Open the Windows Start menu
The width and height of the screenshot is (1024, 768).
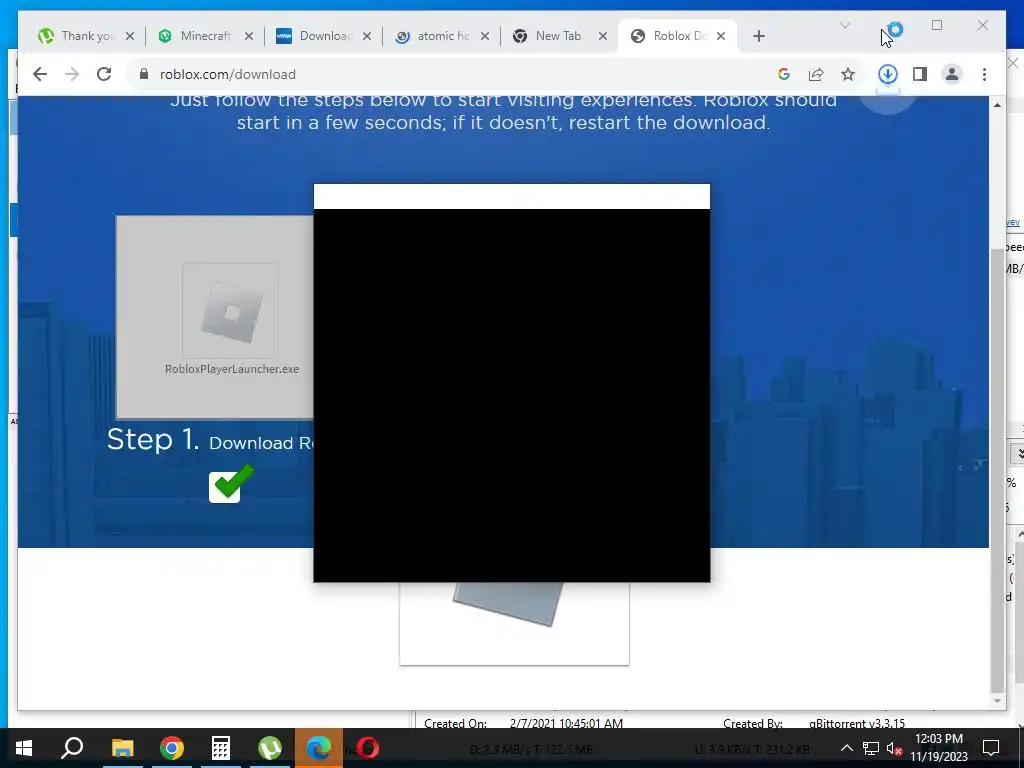pos(24,748)
